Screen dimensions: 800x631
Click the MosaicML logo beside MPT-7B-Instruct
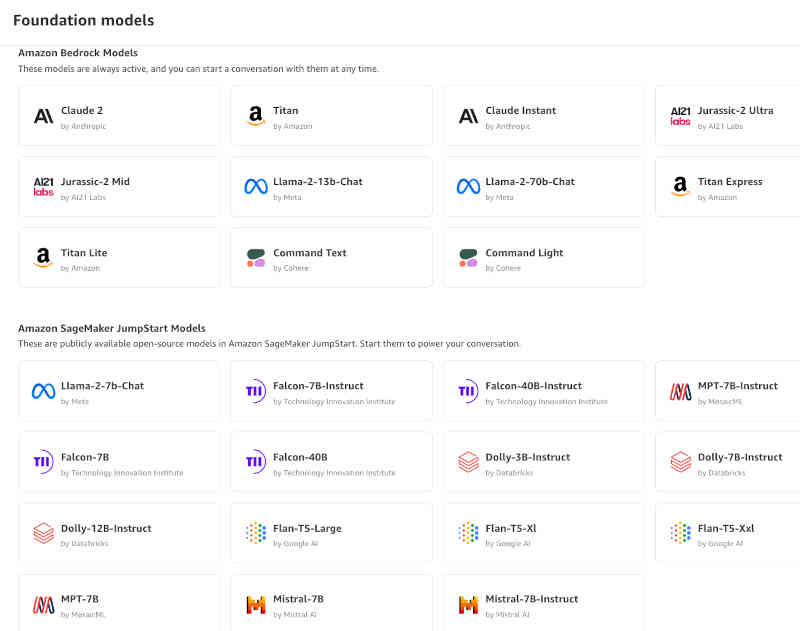(680, 391)
